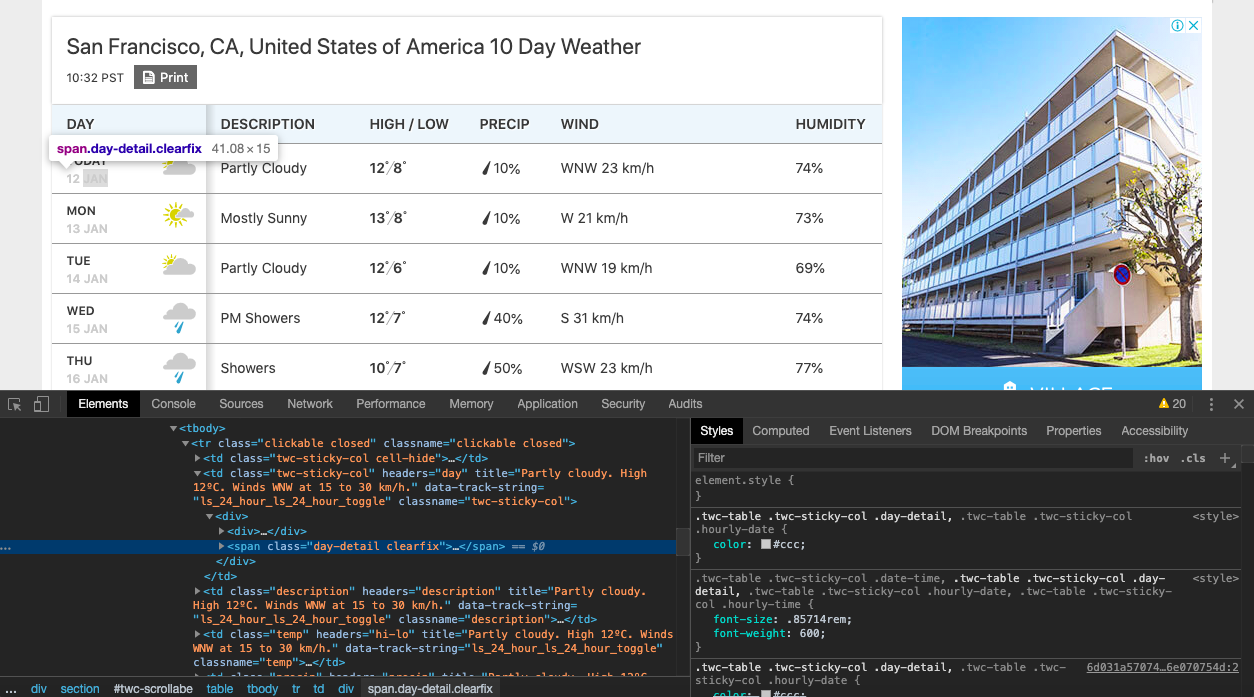Click Monday's Mostly Sunny weather icon
The height and width of the screenshot is (697, 1254).
click(x=177, y=216)
